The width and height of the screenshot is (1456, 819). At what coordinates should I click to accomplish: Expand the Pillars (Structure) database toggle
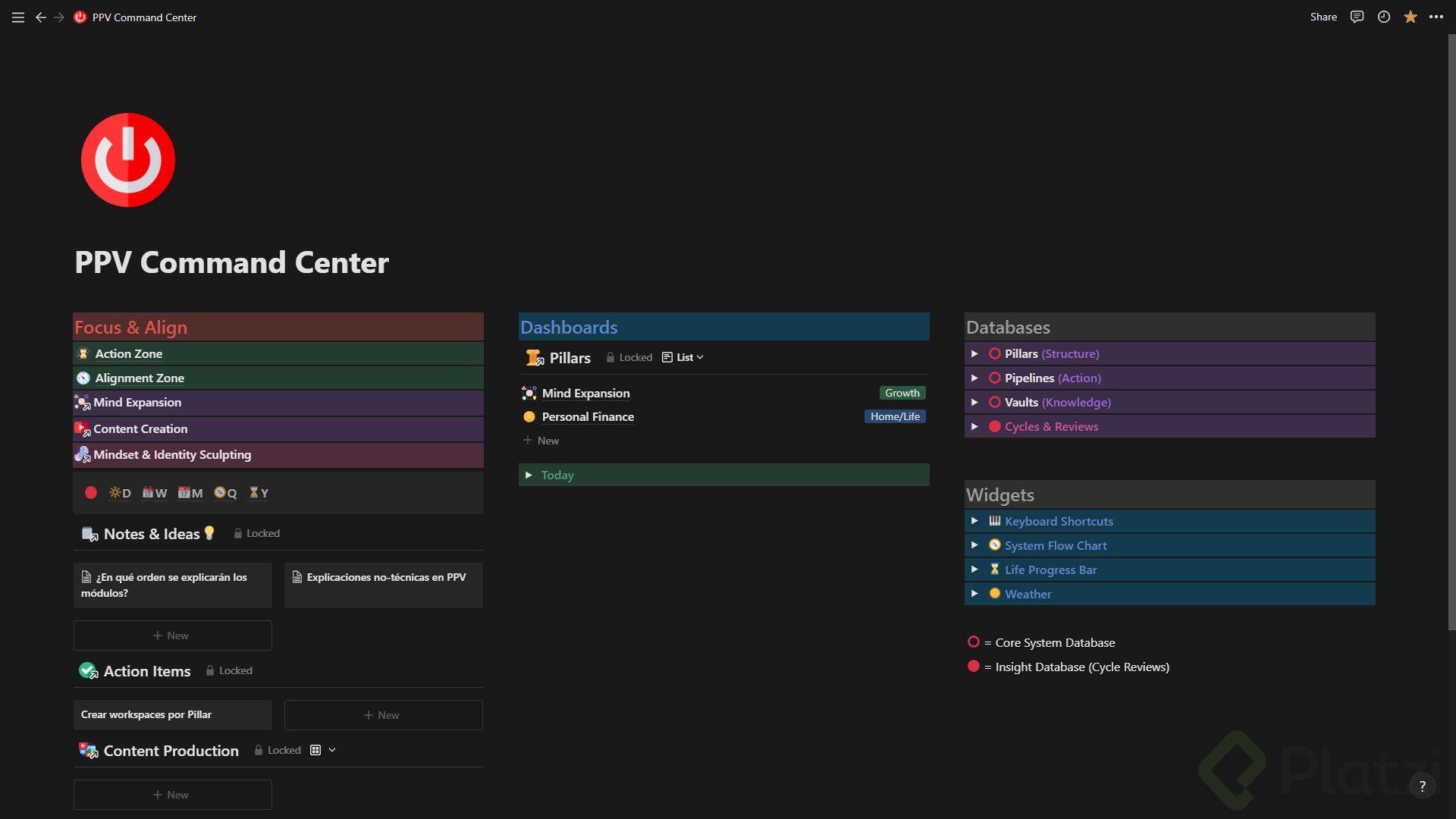pos(974,354)
